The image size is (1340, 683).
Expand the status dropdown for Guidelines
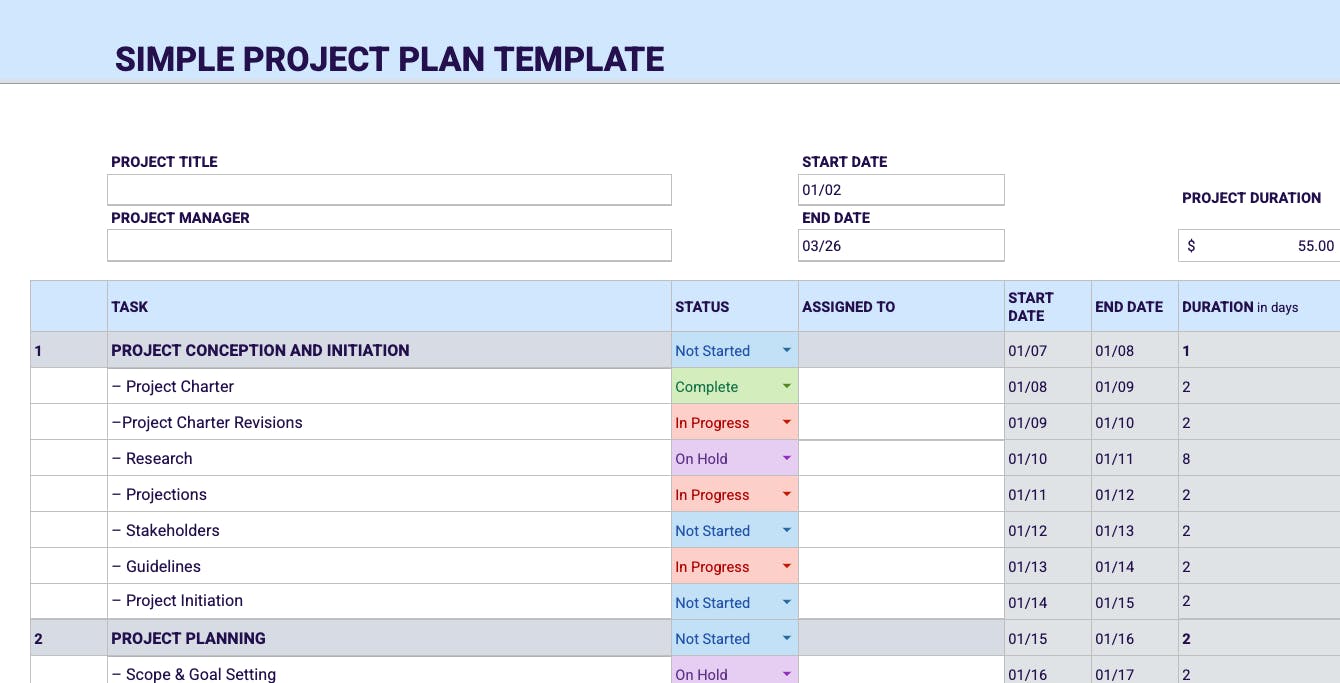(786, 566)
